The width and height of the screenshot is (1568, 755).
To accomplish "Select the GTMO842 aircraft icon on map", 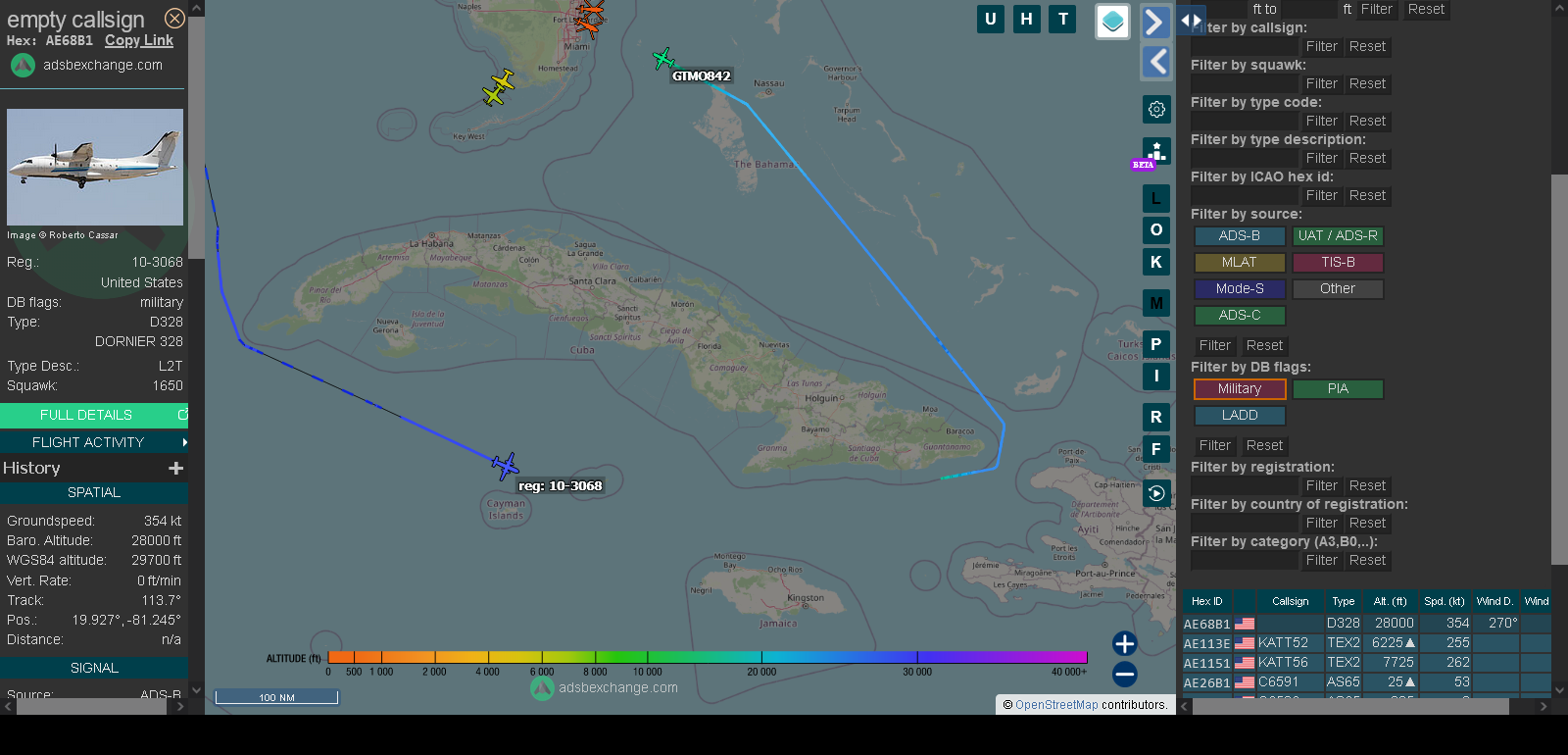I will click(663, 59).
